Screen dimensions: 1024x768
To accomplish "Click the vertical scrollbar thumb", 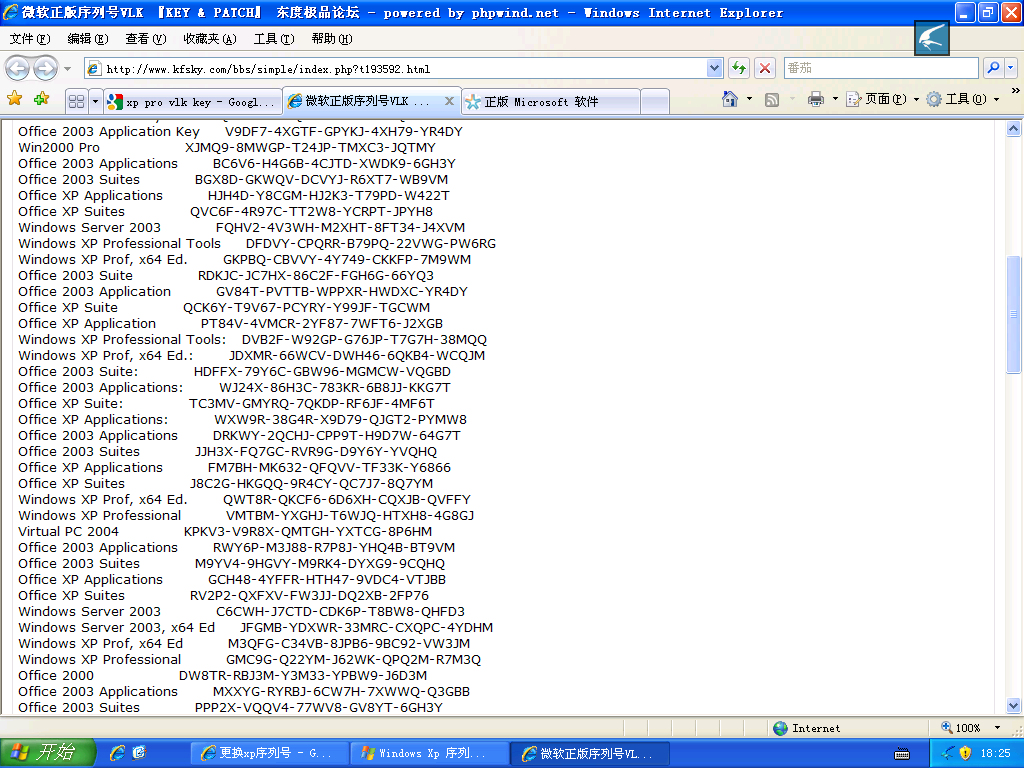I will point(1014,314).
